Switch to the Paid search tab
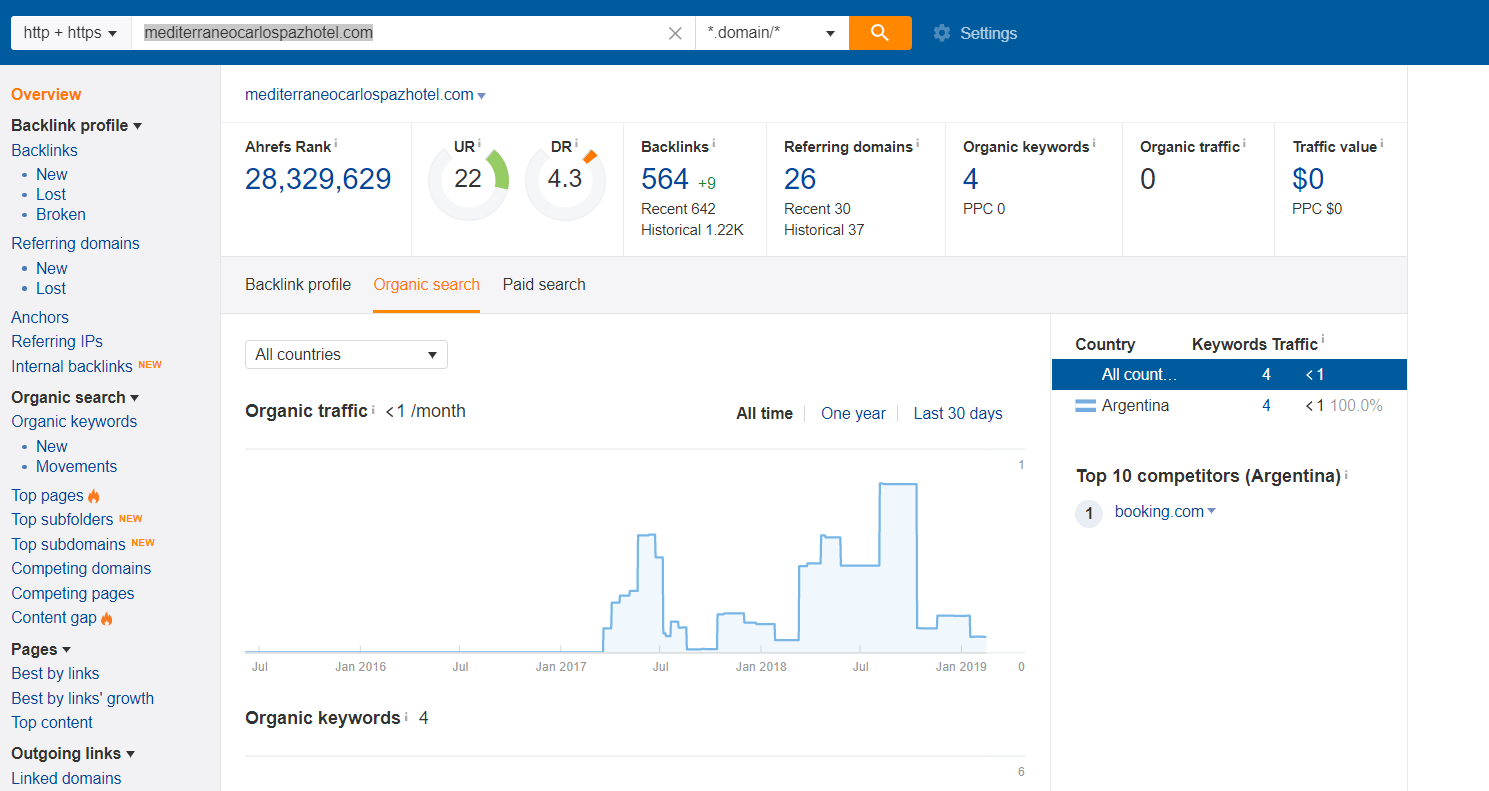1489x791 pixels. tap(544, 285)
